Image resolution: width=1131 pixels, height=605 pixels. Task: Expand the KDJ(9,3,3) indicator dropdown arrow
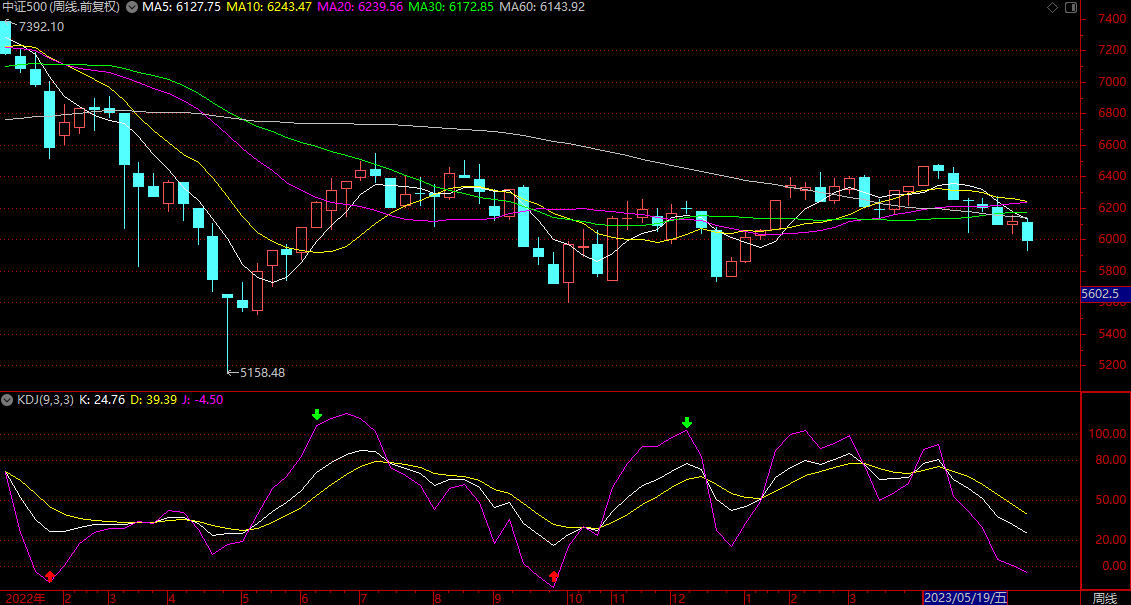(8, 400)
